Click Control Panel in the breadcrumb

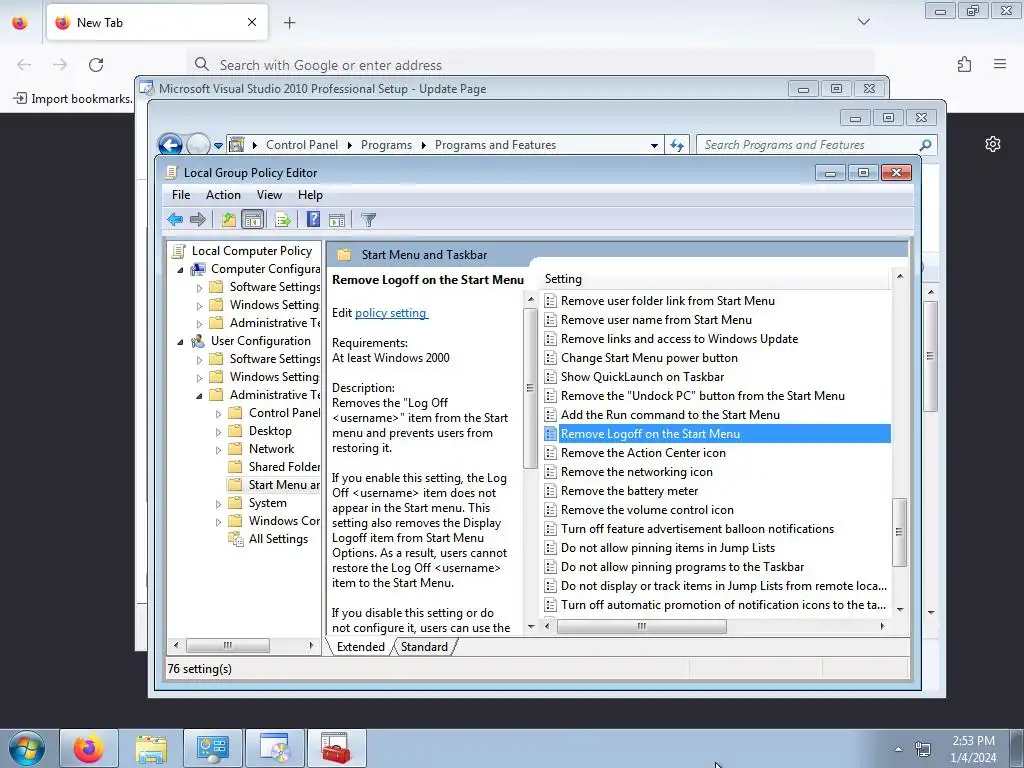[x=302, y=145]
